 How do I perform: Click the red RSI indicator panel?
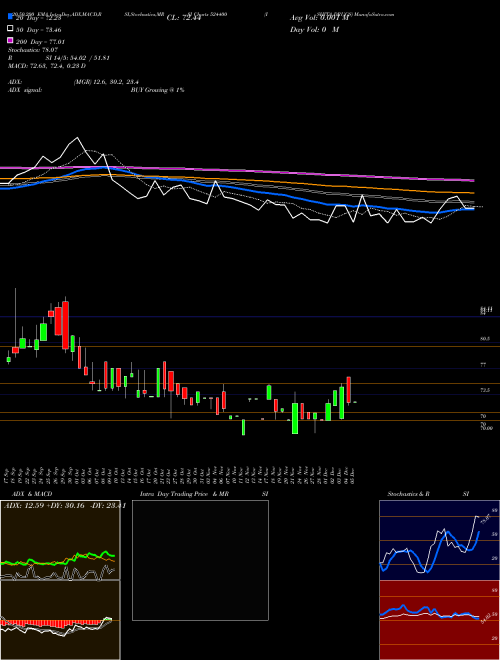point(439,620)
